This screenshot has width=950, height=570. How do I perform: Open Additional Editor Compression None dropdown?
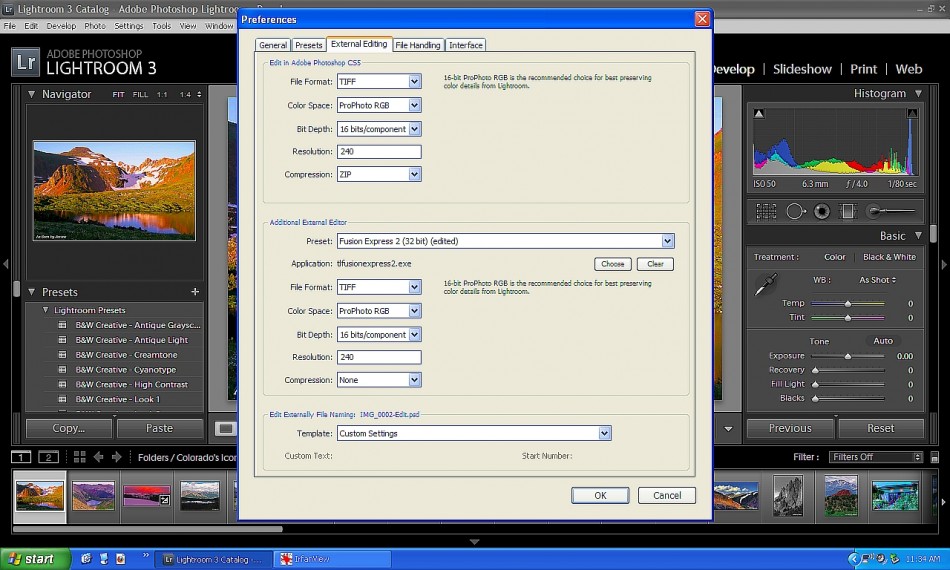coord(379,380)
